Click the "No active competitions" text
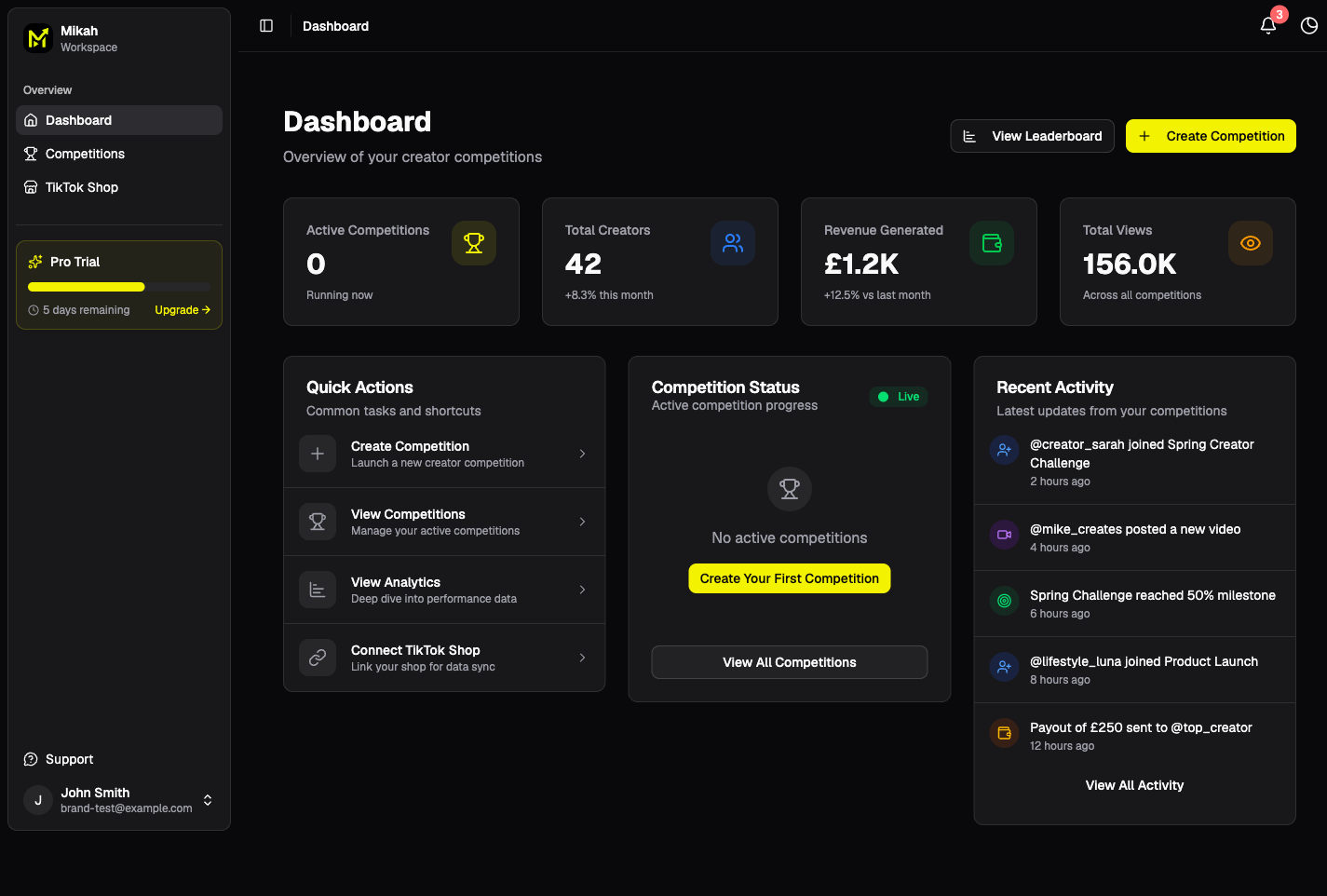 point(790,537)
